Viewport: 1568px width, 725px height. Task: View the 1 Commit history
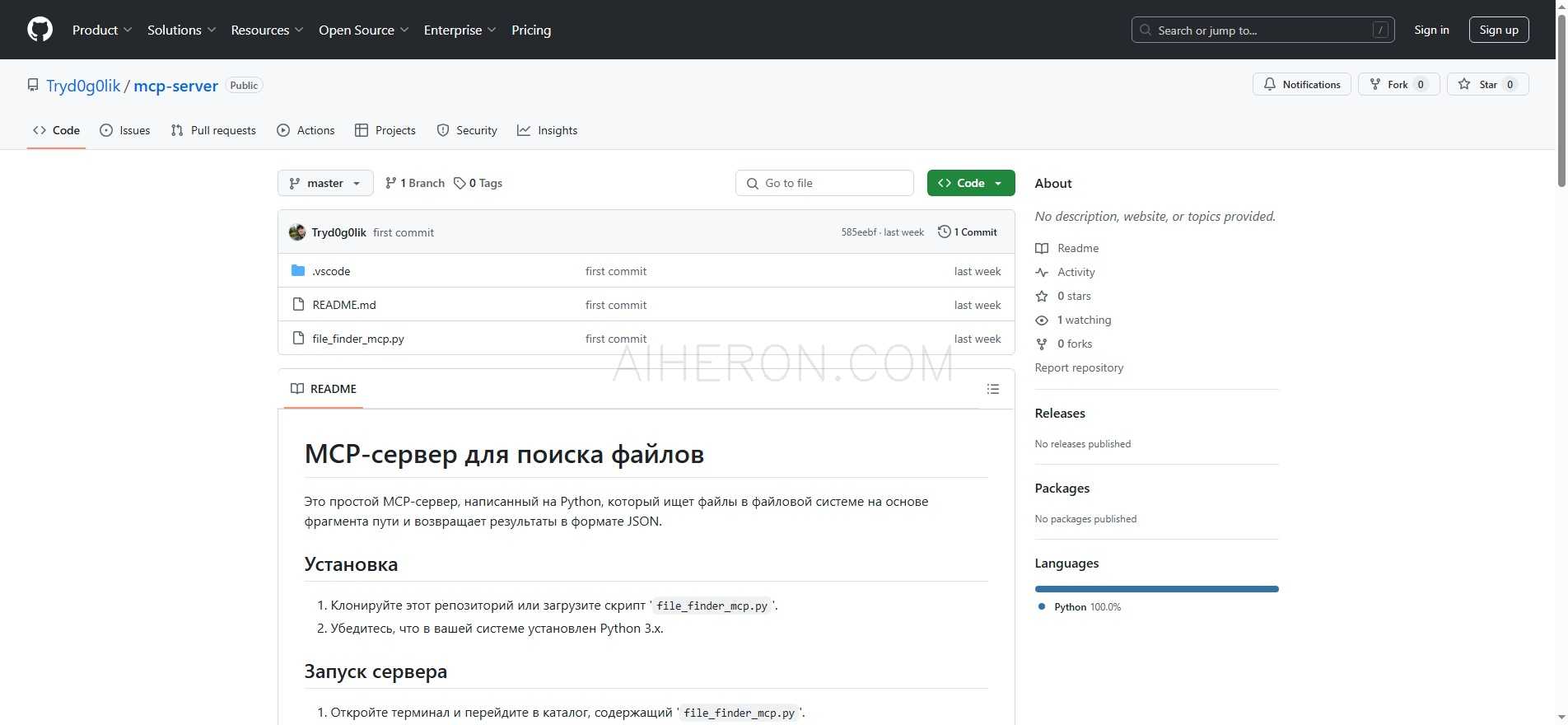pos(968,232)
